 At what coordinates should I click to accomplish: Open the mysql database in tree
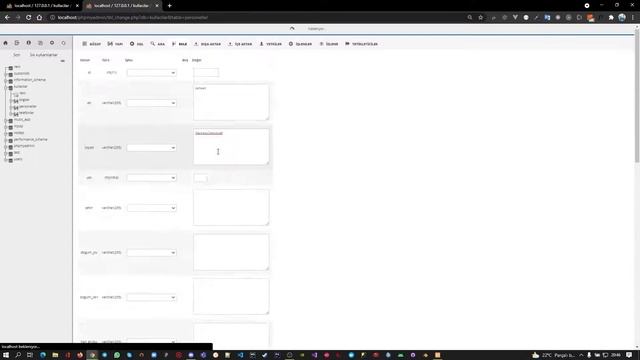(x=19, y=126)
